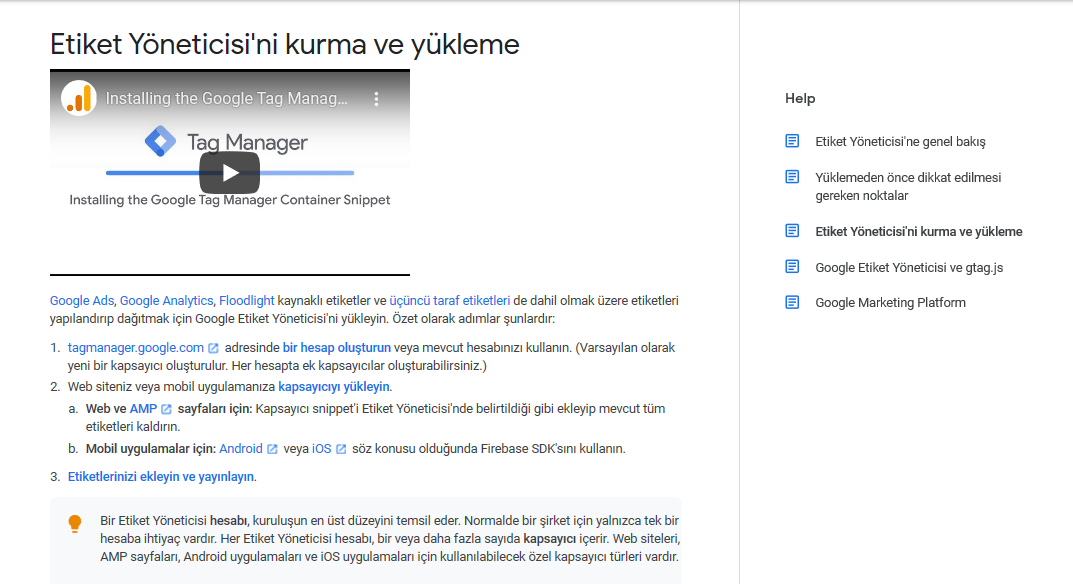This screenshot has width=1073, height=584.
Task: Open 'Etiketlerinizi ekleyin ve yayınlayın' link
Action: coord(161,477)
